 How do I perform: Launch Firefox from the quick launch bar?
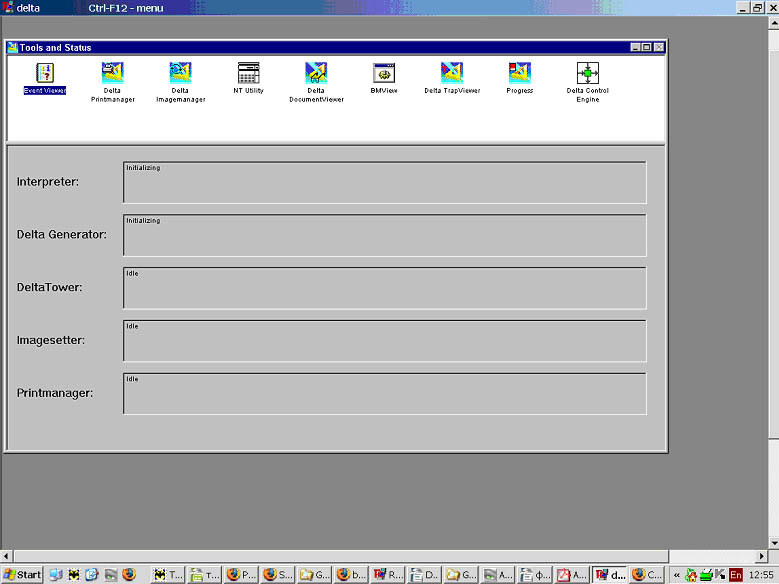click(129, 575)
